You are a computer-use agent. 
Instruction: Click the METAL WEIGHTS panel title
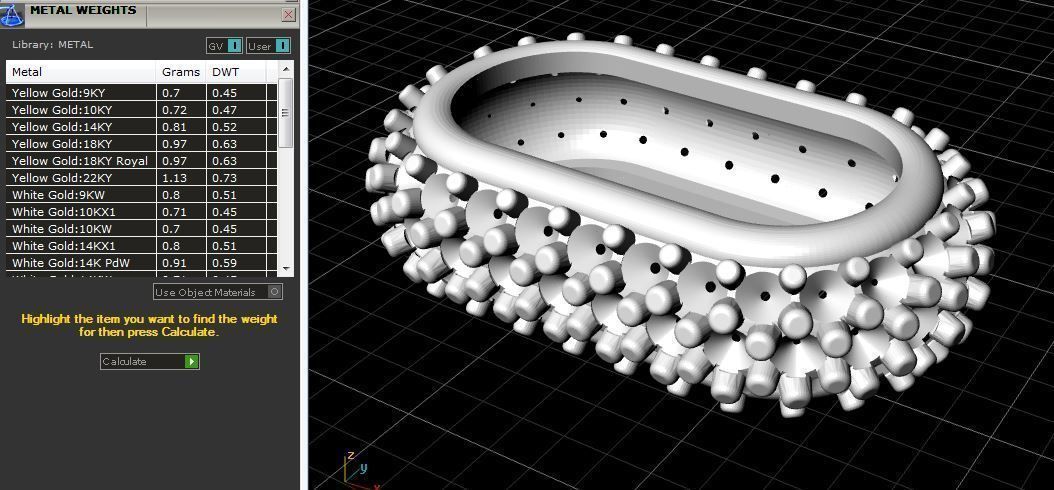point(83,10)
